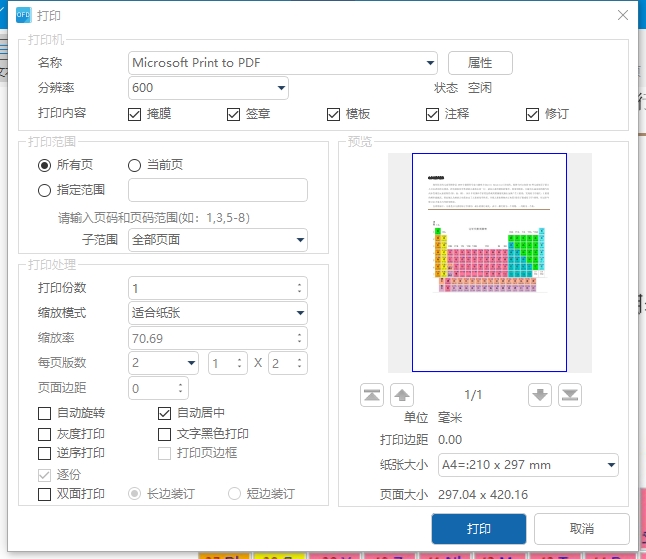Screen dimensions: 646x559
Task: Select the 当前页 radio button
Action: pyautogui.click(x=135, y=165)
